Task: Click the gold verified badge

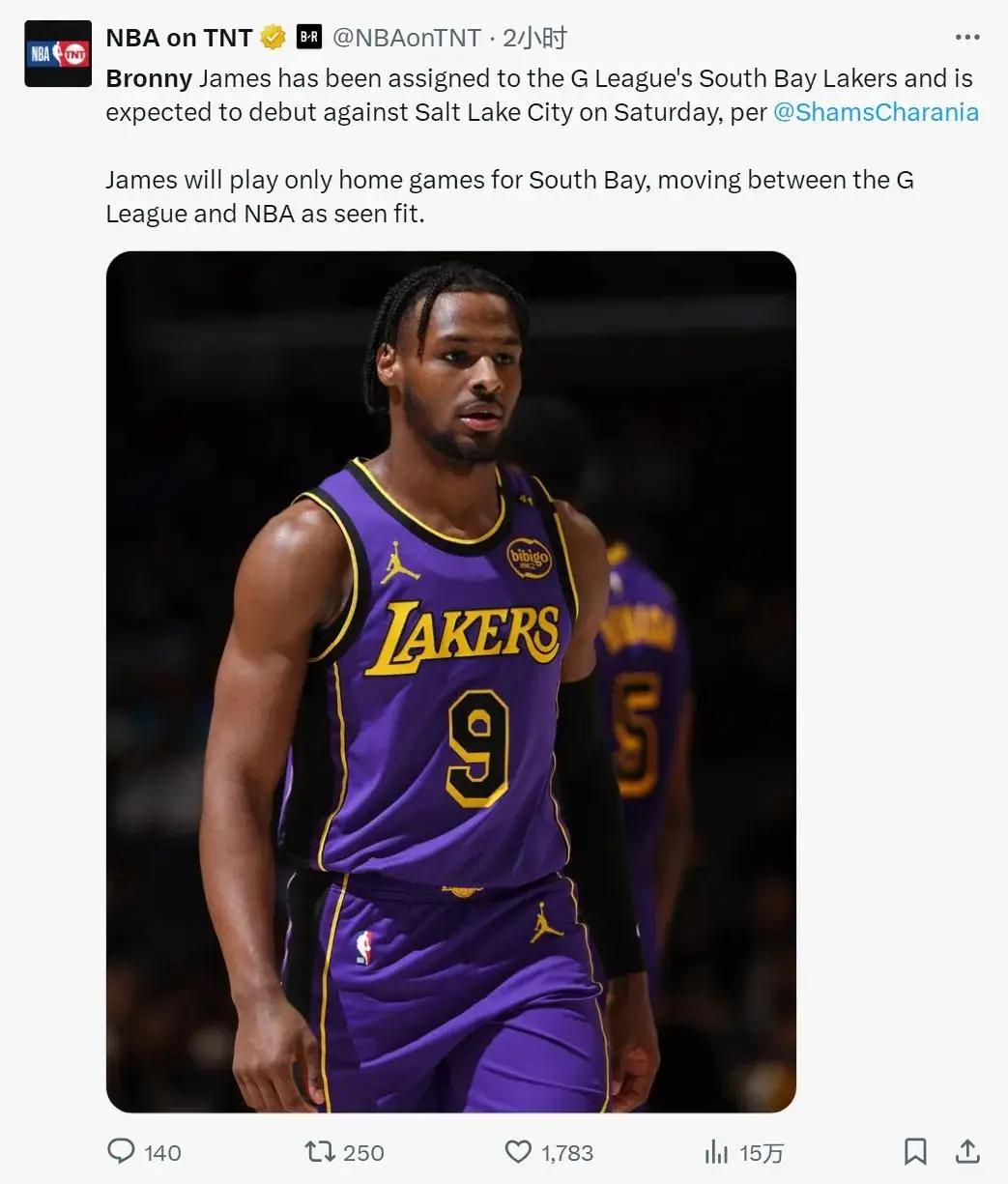Action: [274, 38]
